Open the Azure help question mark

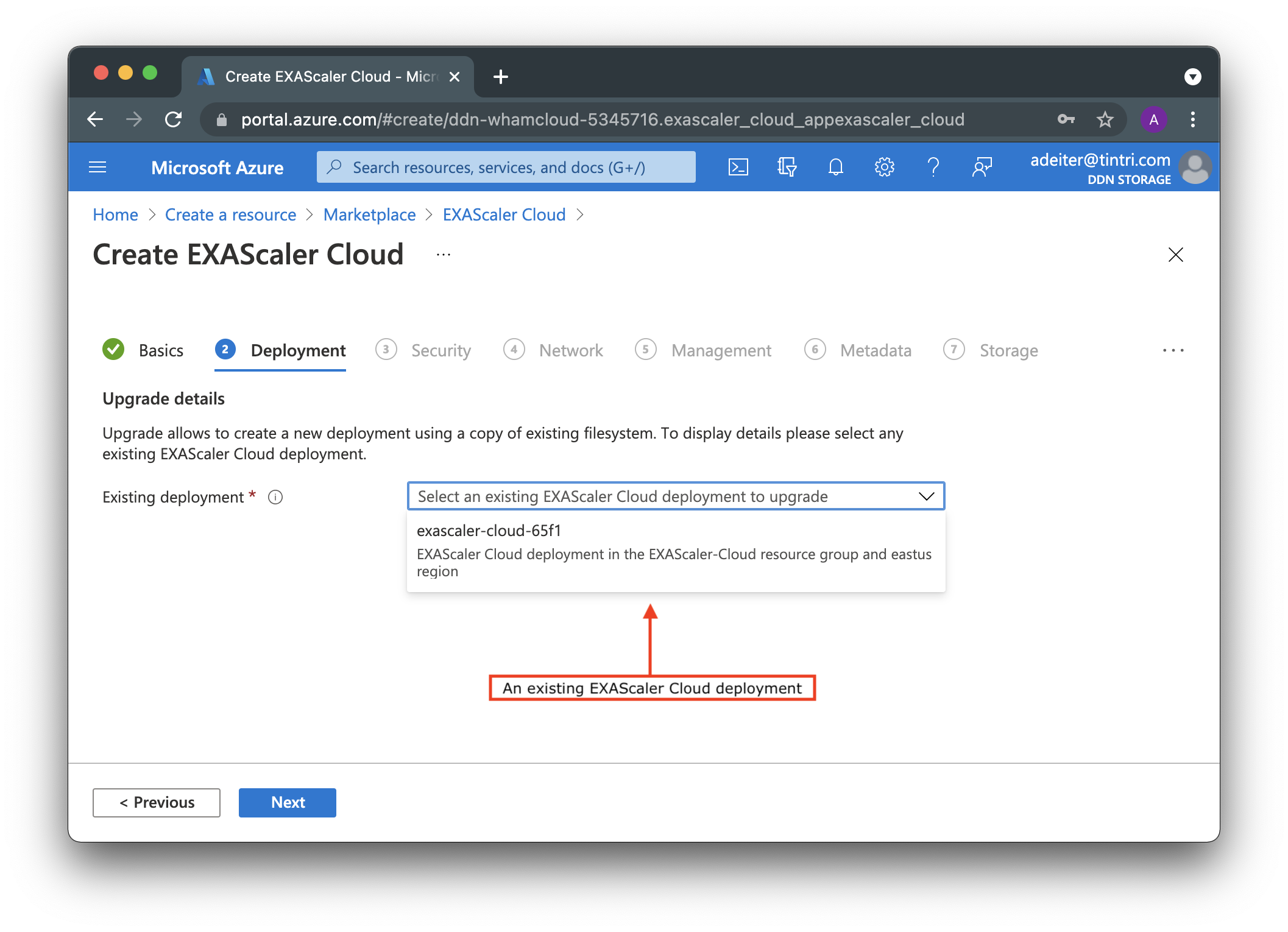click(x=933, y=167)
